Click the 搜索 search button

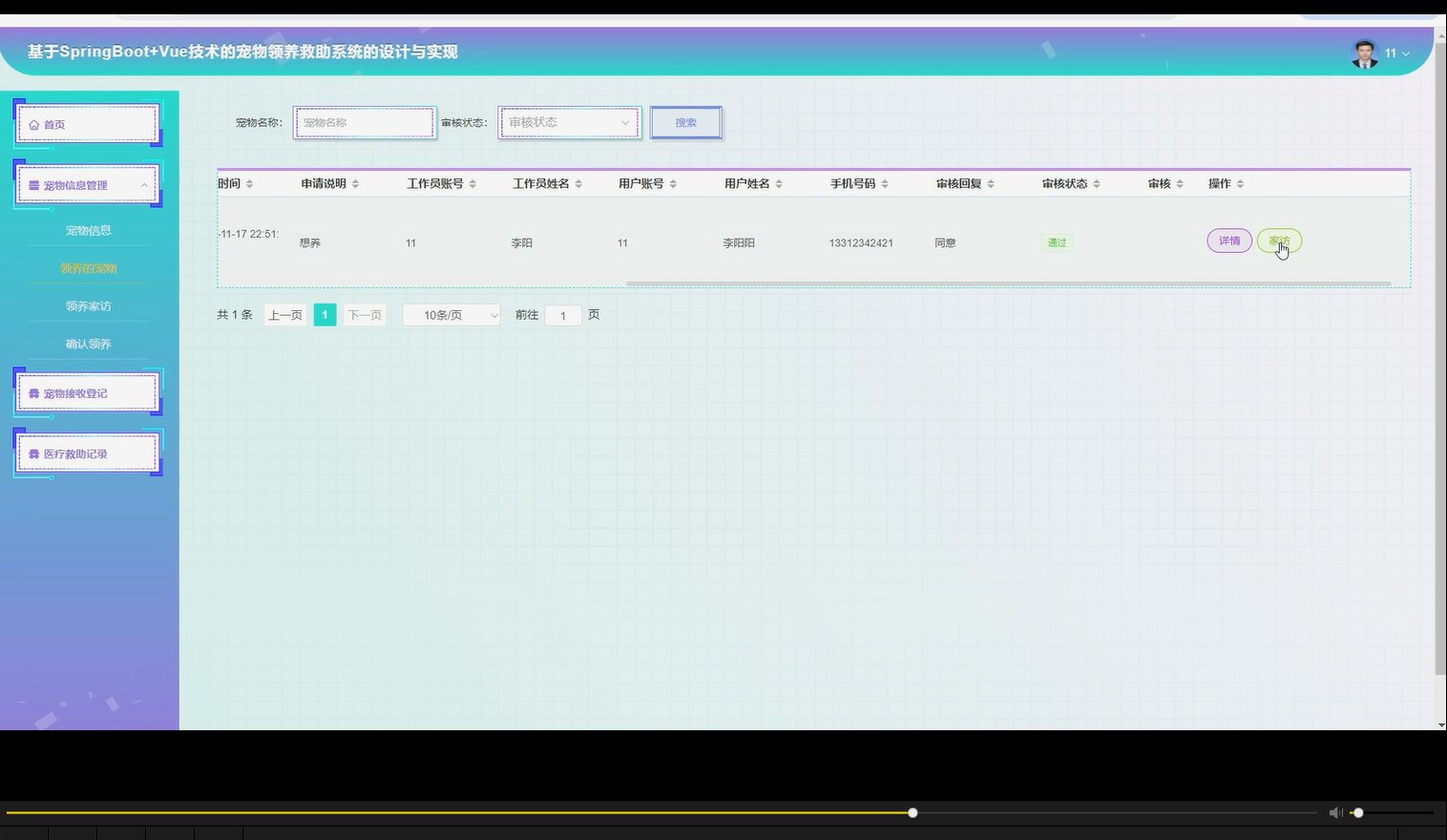click(x=685, y=122)
